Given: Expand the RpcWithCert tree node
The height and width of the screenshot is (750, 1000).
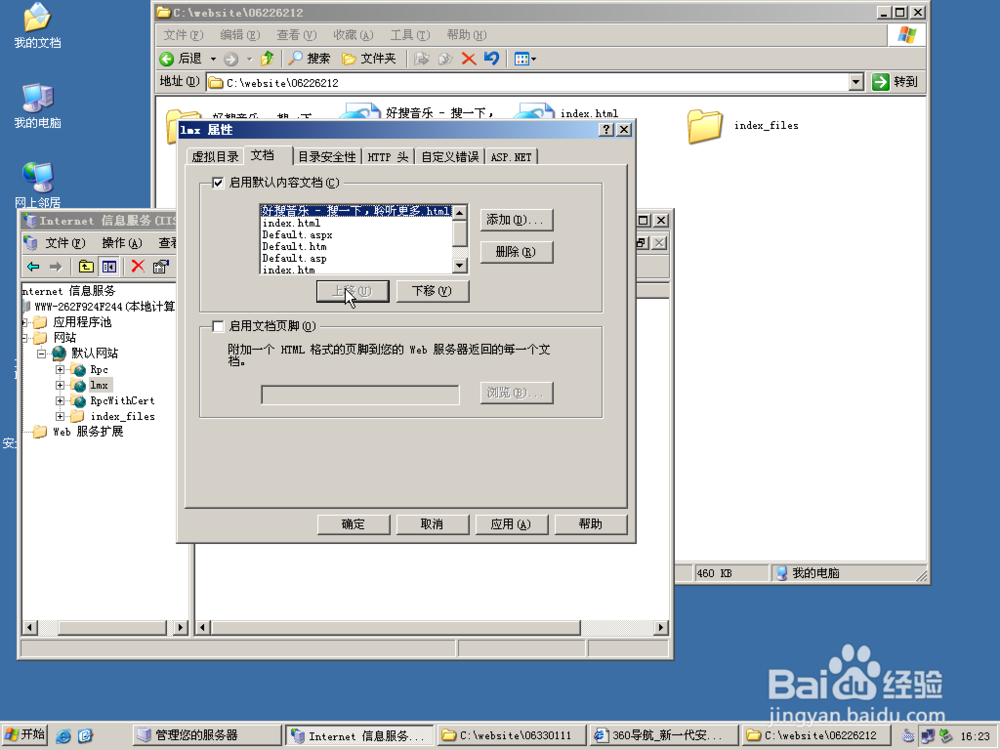Looking at the screenshot, I should pyautogui.click(x=60, y=401).
